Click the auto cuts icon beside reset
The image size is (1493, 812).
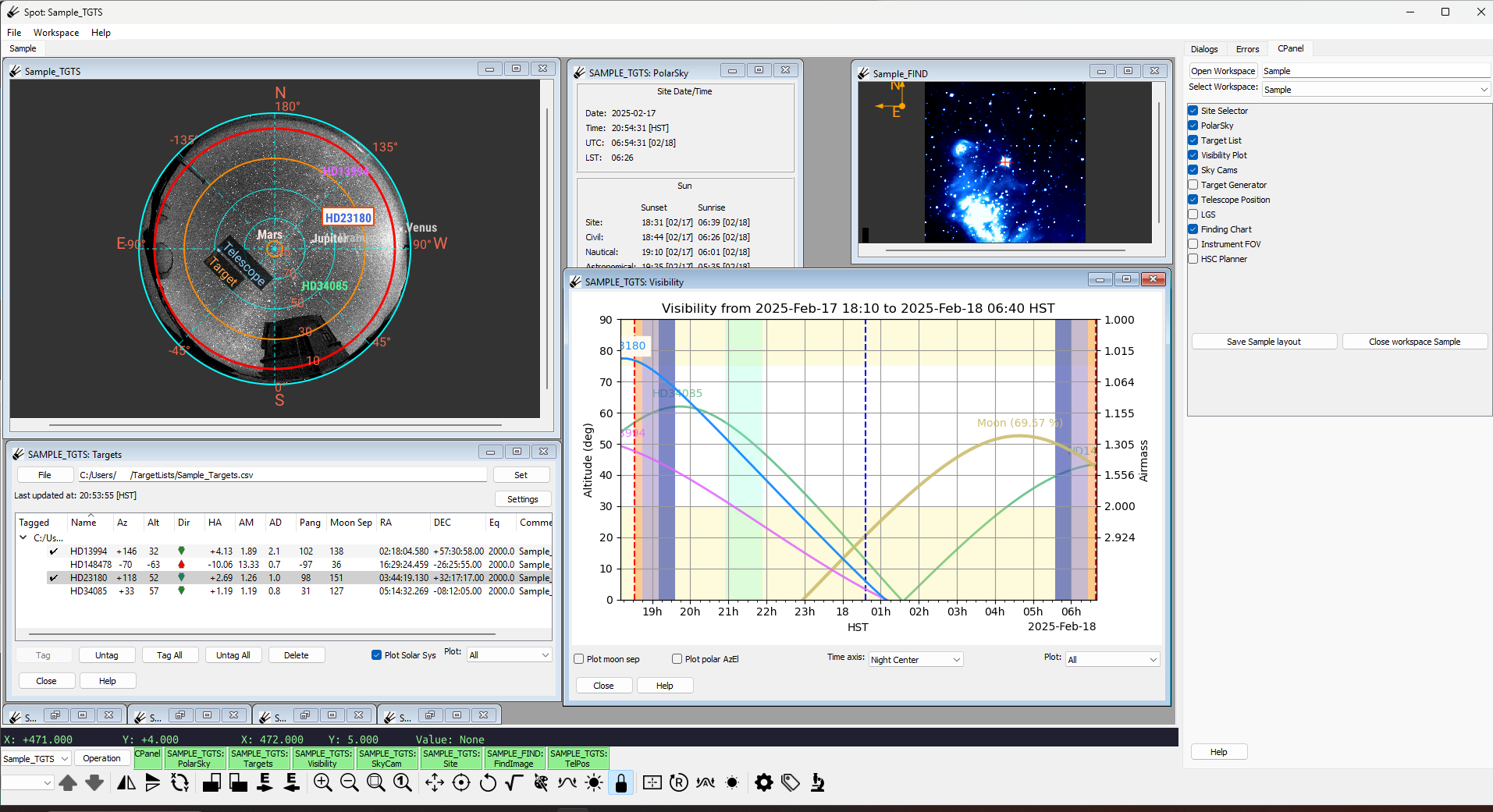tap(706, 782)
